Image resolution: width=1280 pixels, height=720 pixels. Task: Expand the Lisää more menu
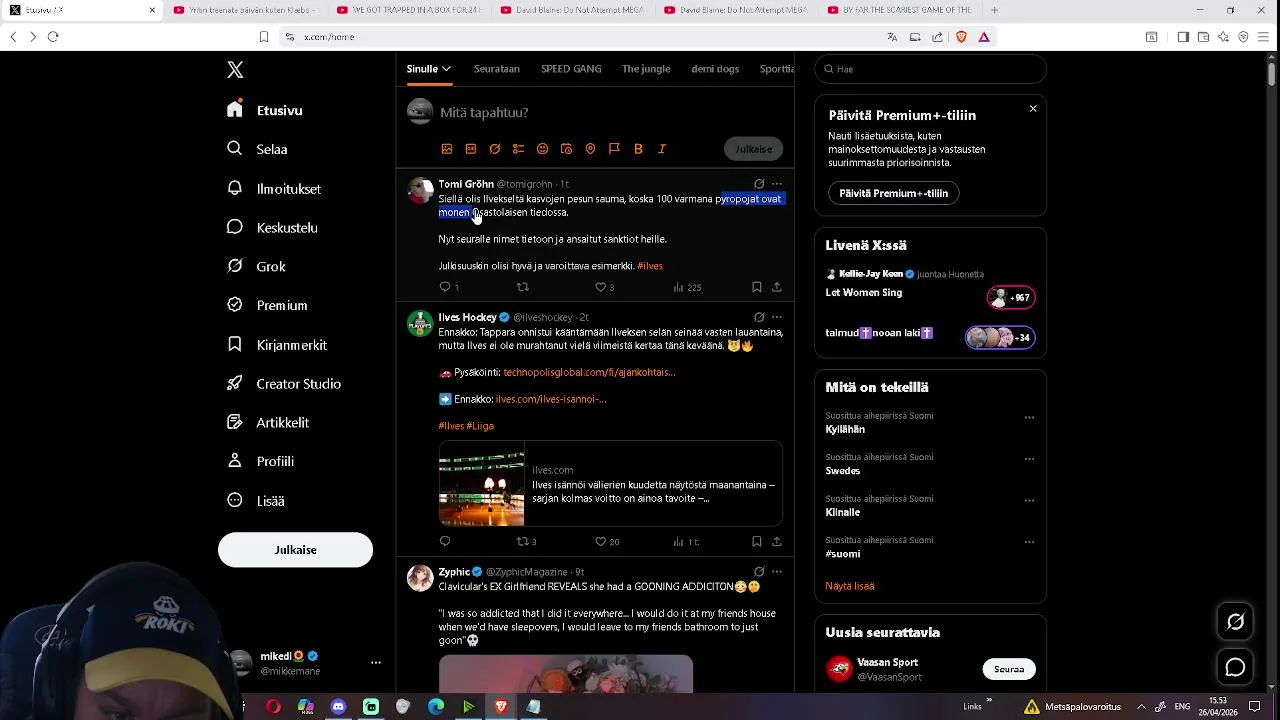256,500
